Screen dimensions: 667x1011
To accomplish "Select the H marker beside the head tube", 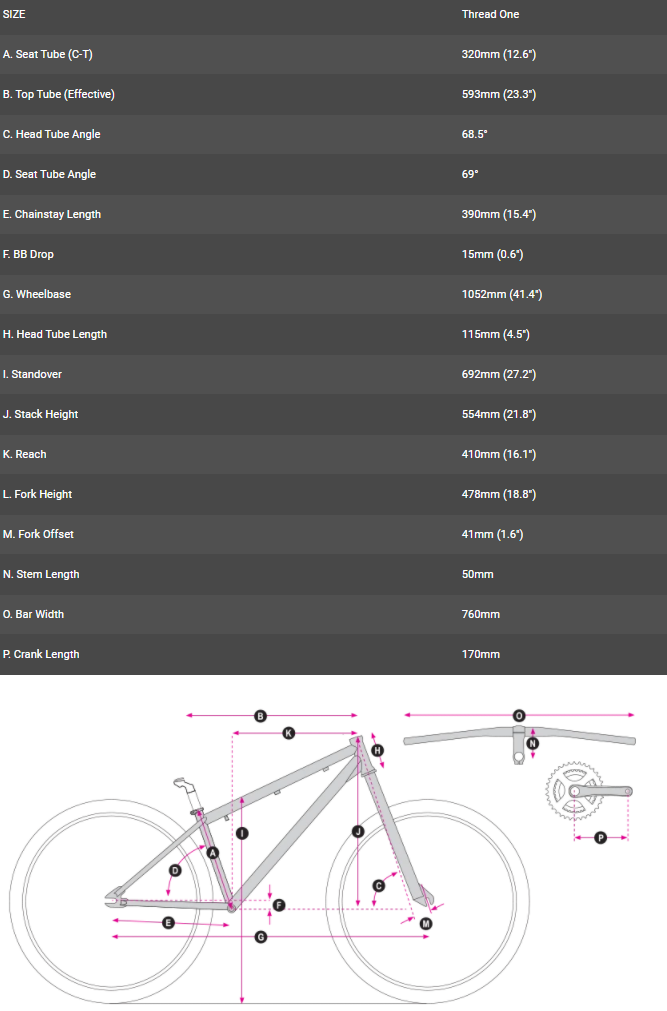I will click(377, 749).
